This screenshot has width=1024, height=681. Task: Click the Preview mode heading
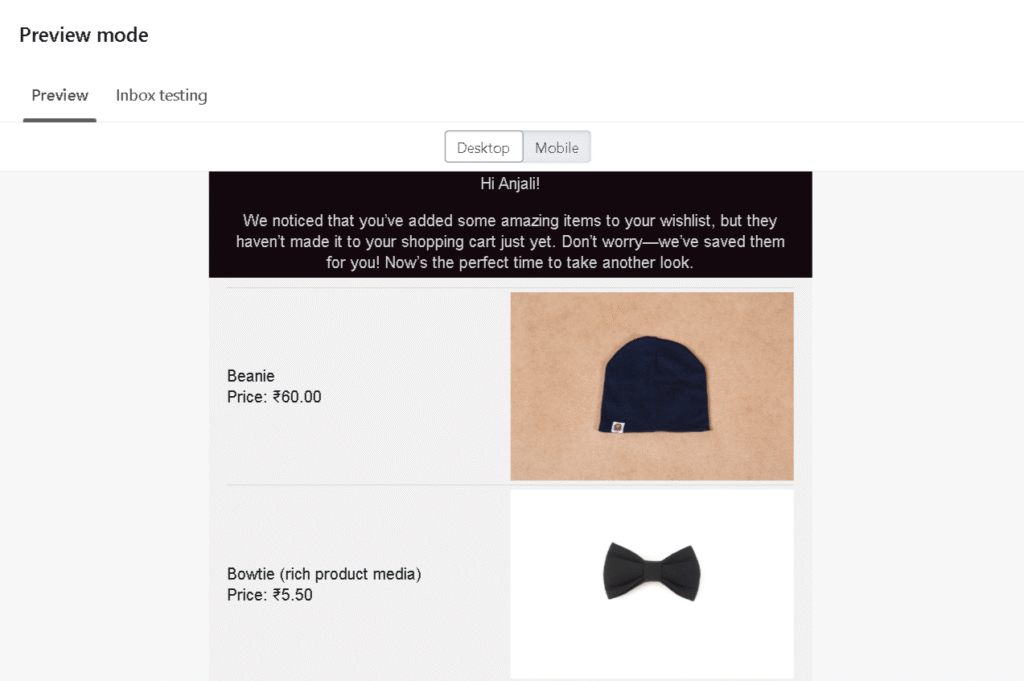coord(84,35)
